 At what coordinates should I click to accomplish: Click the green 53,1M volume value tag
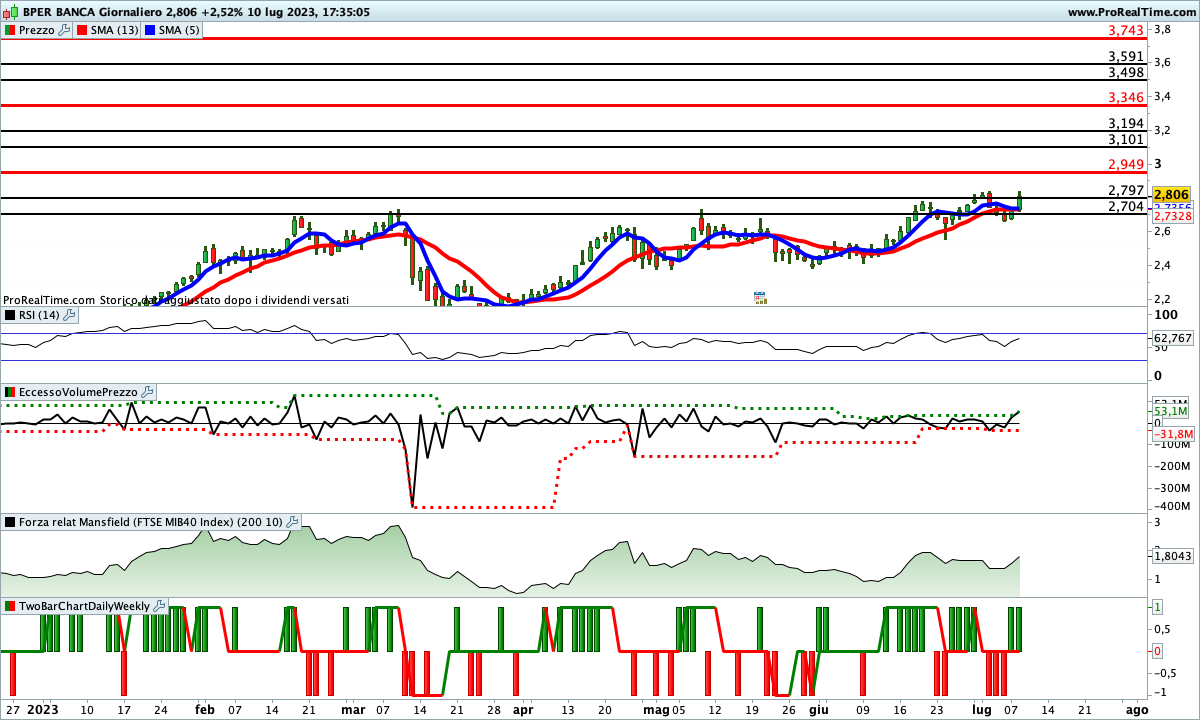[1170, 411]
